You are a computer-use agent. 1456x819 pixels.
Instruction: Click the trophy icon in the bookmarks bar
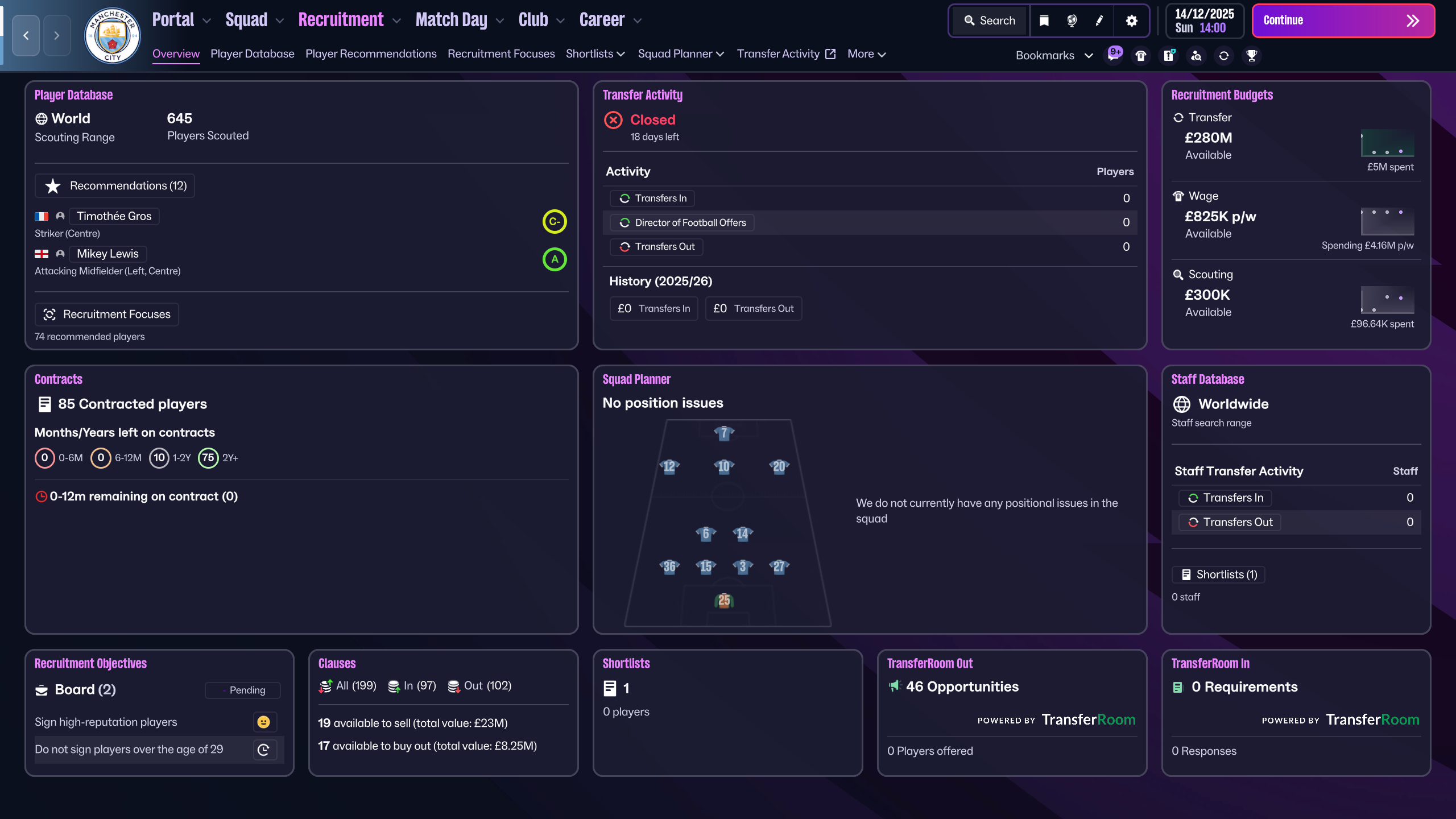[x=1251, y=56]
